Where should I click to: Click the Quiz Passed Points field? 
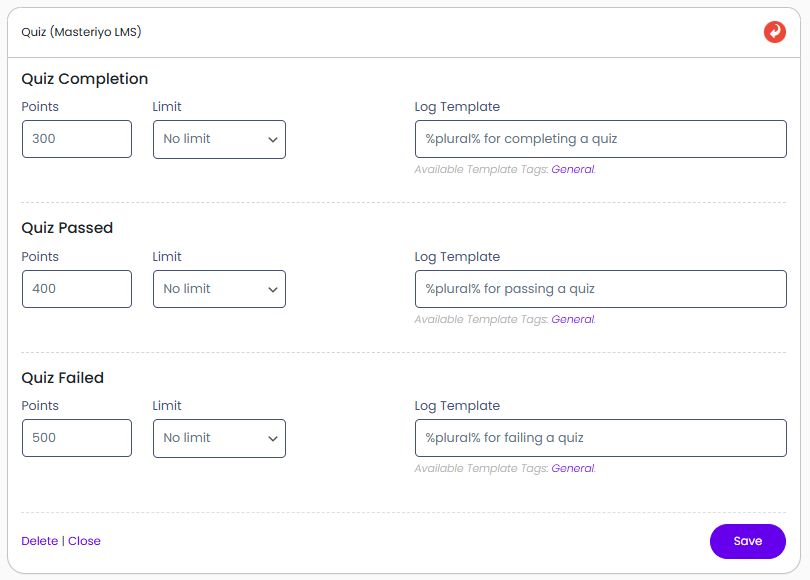coord(77,289)
